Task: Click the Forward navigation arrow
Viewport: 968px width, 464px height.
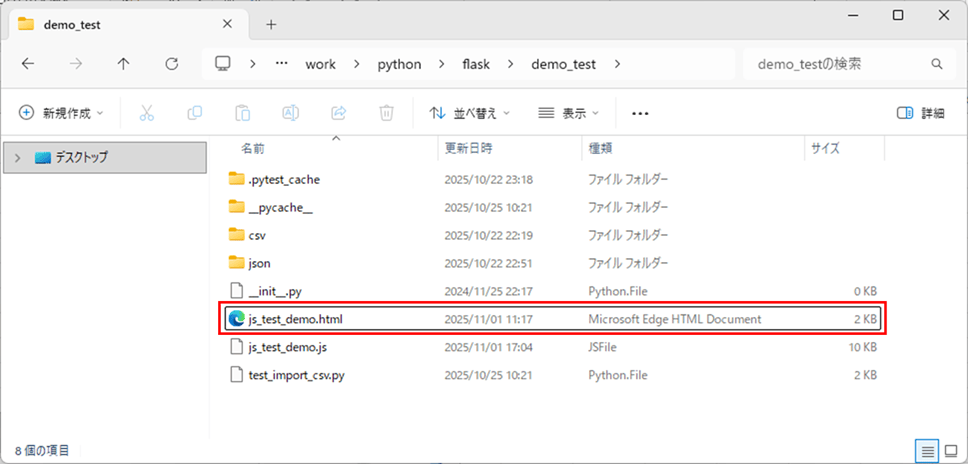Action: (76, 64)
